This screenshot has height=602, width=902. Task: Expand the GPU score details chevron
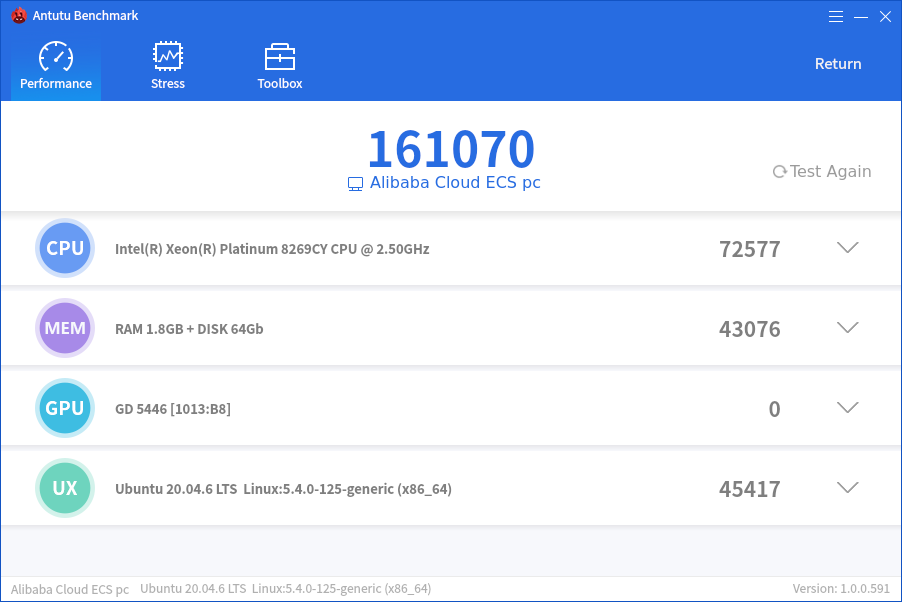point(847,407)
